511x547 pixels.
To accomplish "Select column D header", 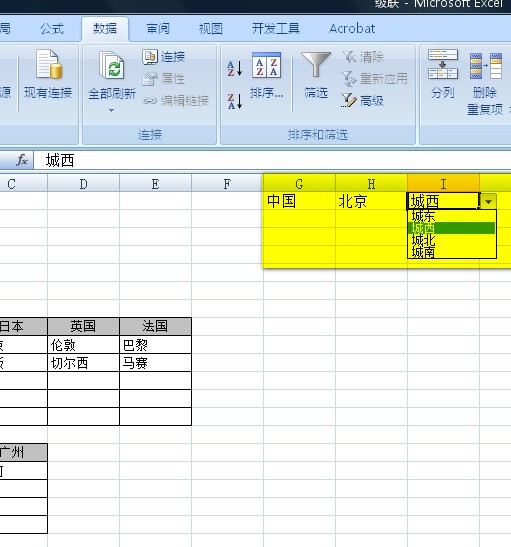I will point(83,183).
